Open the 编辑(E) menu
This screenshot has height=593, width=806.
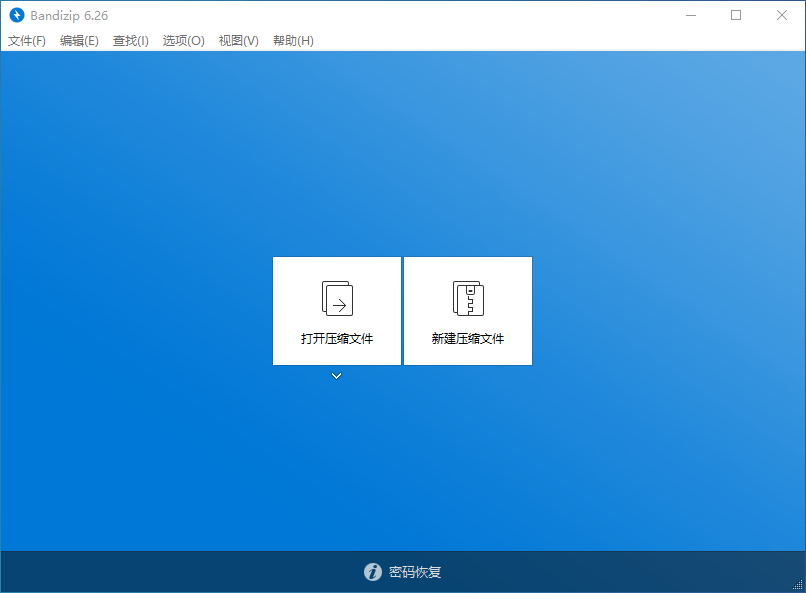(79, 41)
